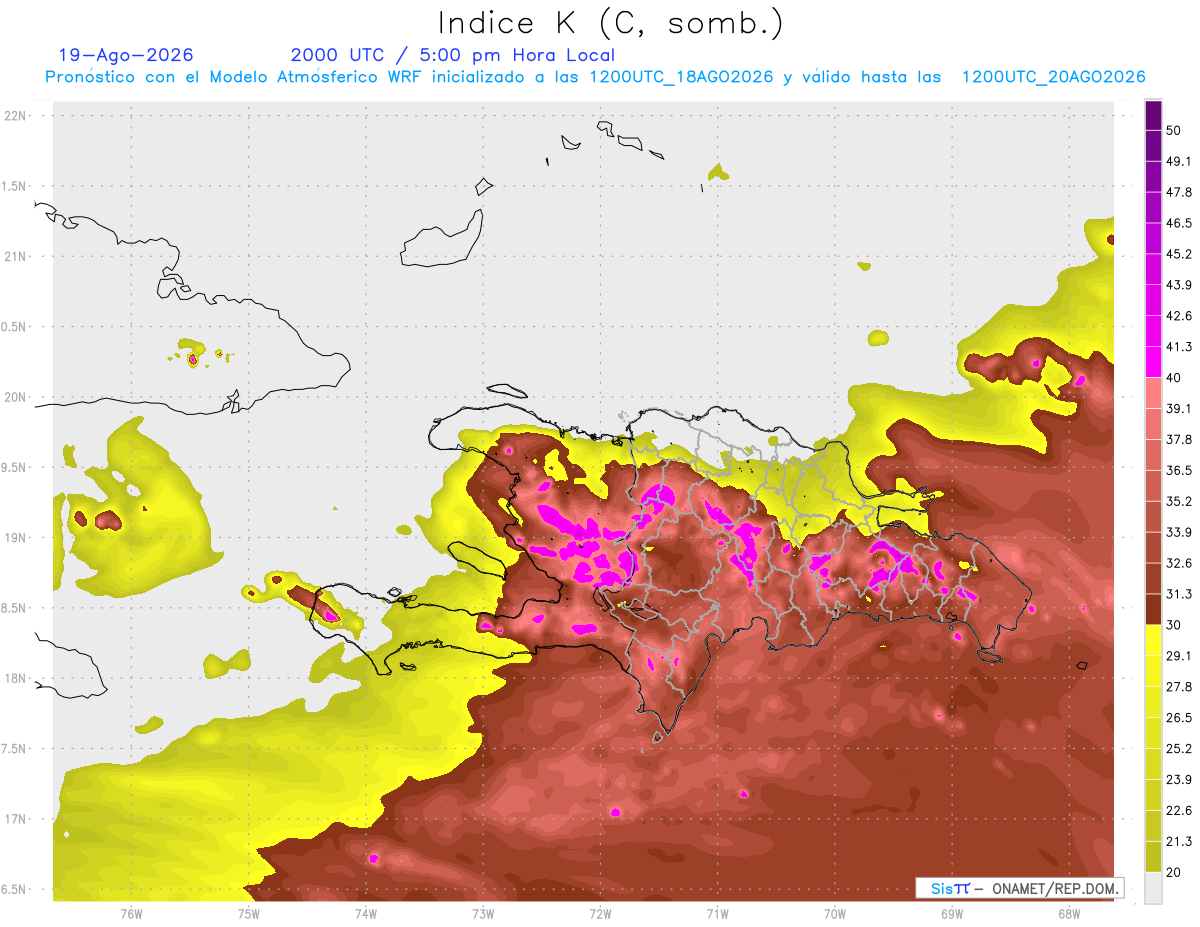
Task: Click the '72W' longitude axis label
Action: (x=600, y=914)
